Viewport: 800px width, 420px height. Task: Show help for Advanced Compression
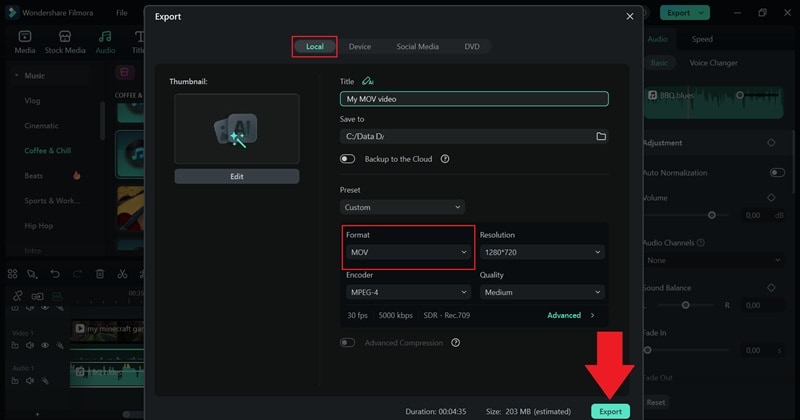click(456, 342)
